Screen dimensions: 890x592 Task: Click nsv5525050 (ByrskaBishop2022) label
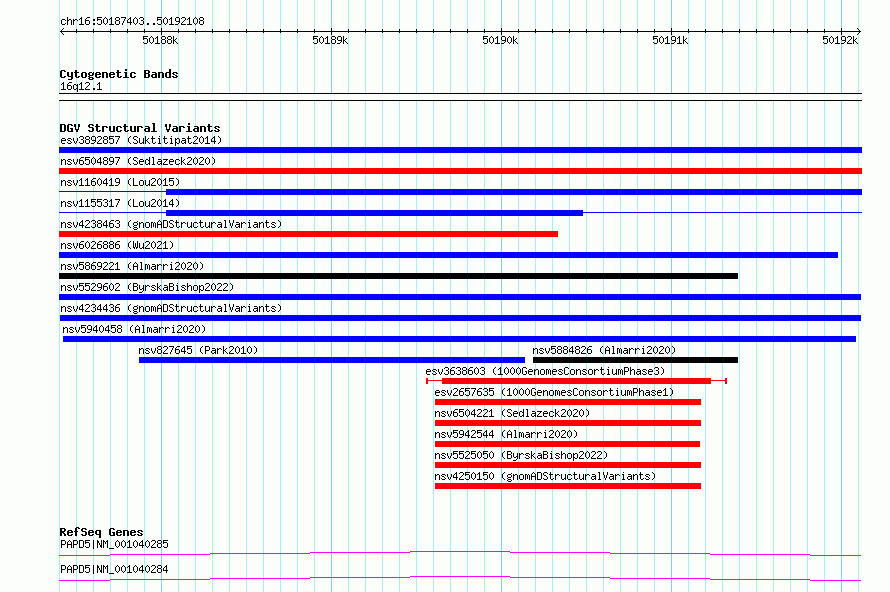point(521,455)
